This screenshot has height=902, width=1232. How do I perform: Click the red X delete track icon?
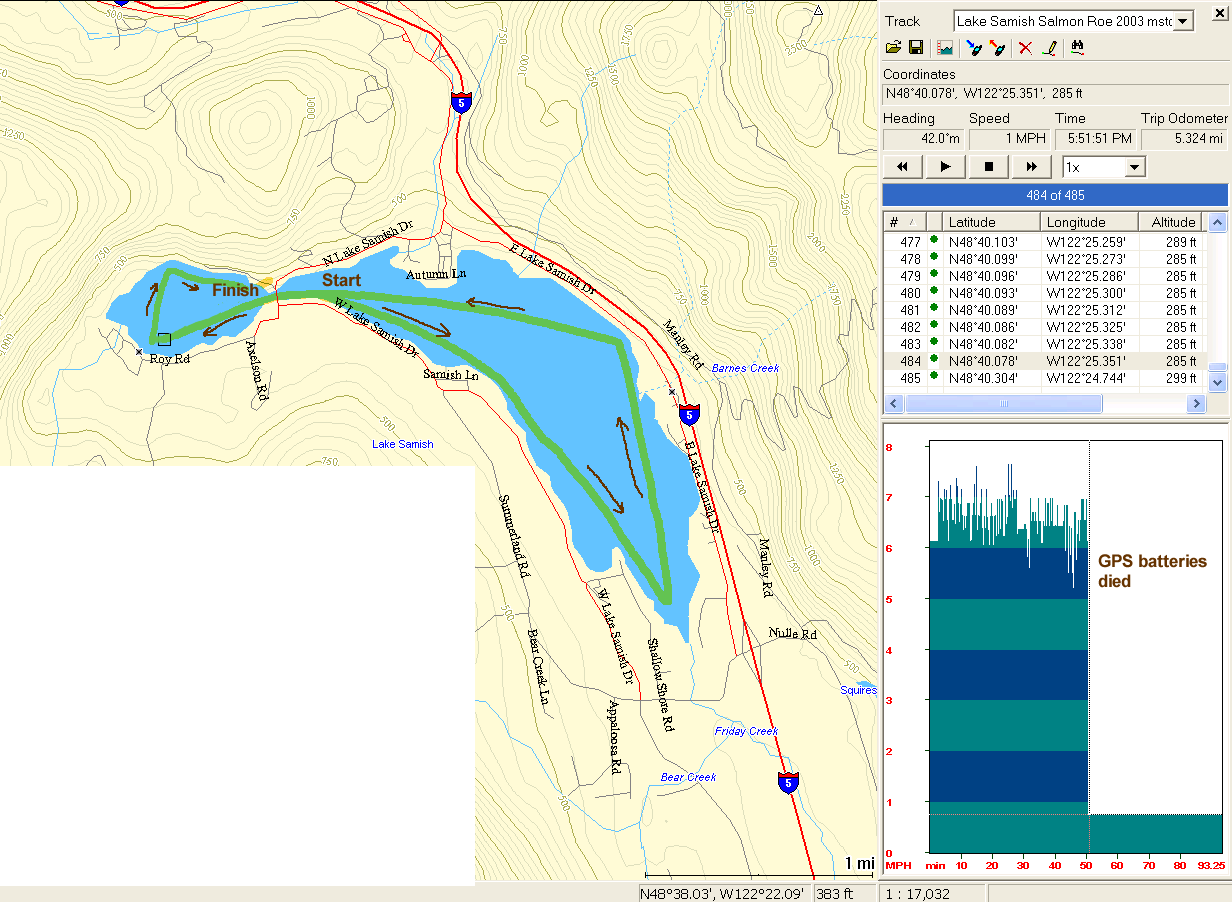coord(1025,47)
